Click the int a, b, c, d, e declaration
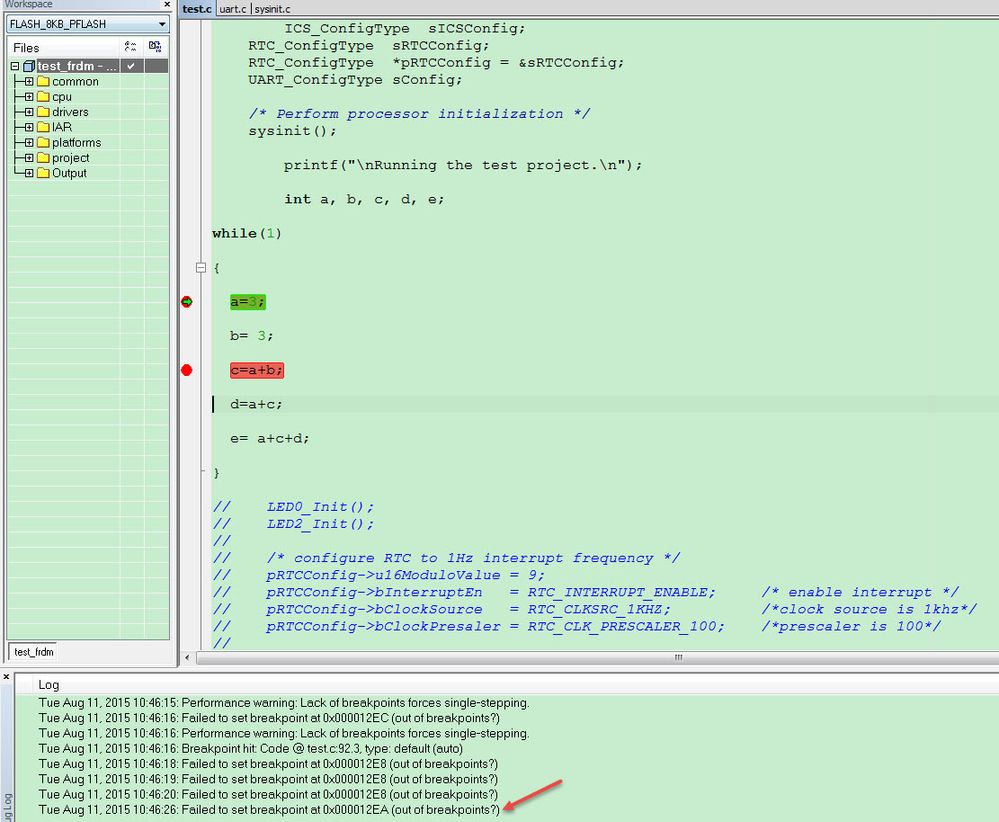 [364, 199]
